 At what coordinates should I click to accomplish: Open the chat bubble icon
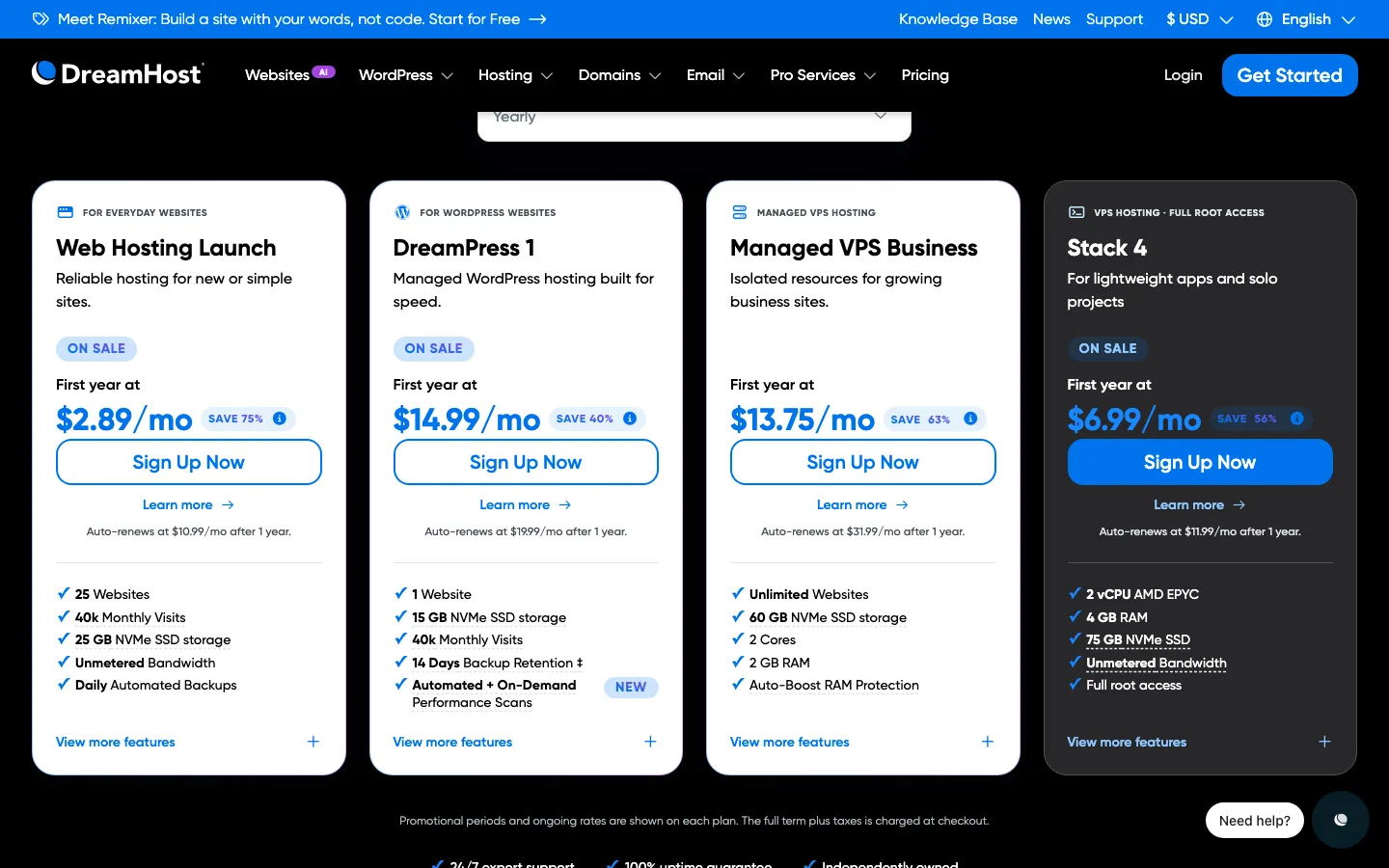[1340, 820]
